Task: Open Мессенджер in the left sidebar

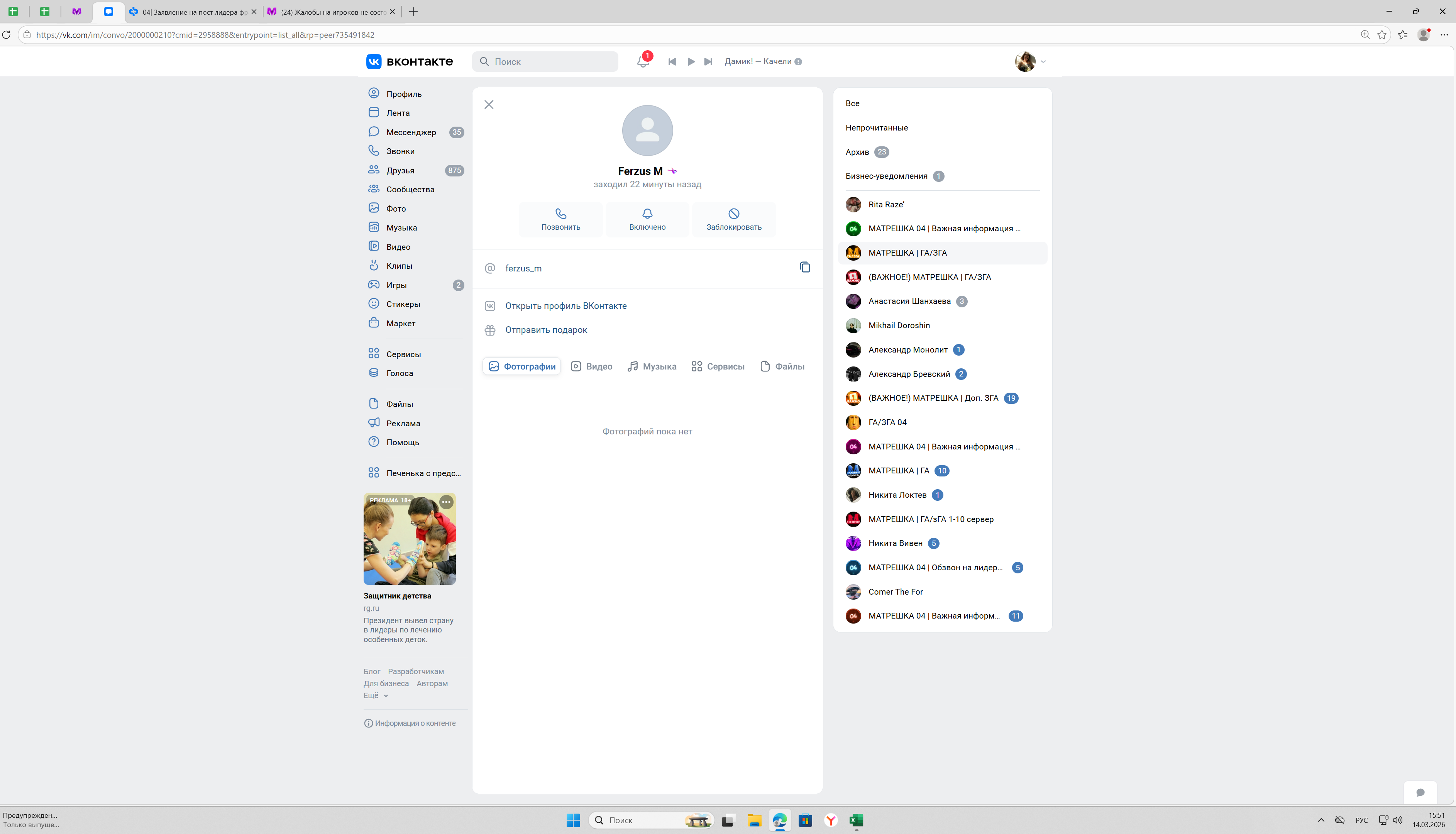Action: (411, 132)
